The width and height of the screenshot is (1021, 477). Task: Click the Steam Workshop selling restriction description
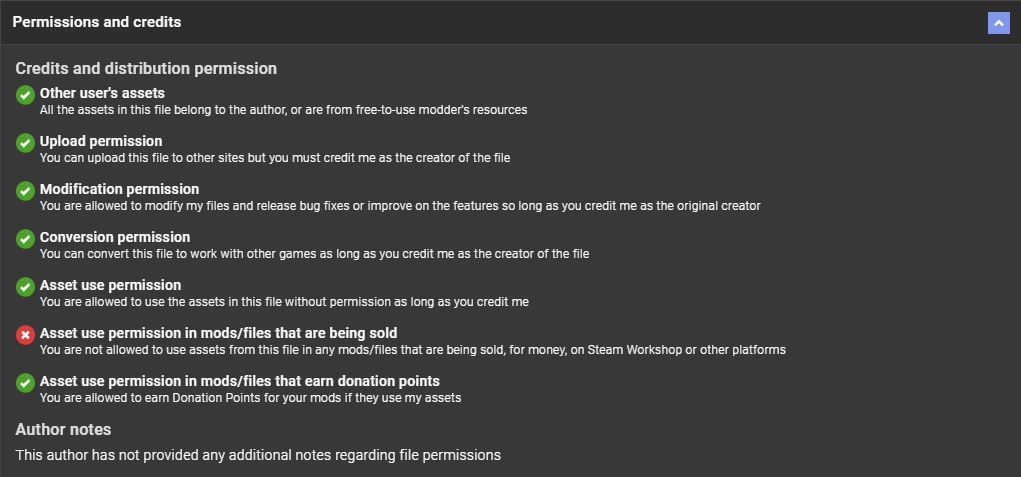[x=412, y=350]
